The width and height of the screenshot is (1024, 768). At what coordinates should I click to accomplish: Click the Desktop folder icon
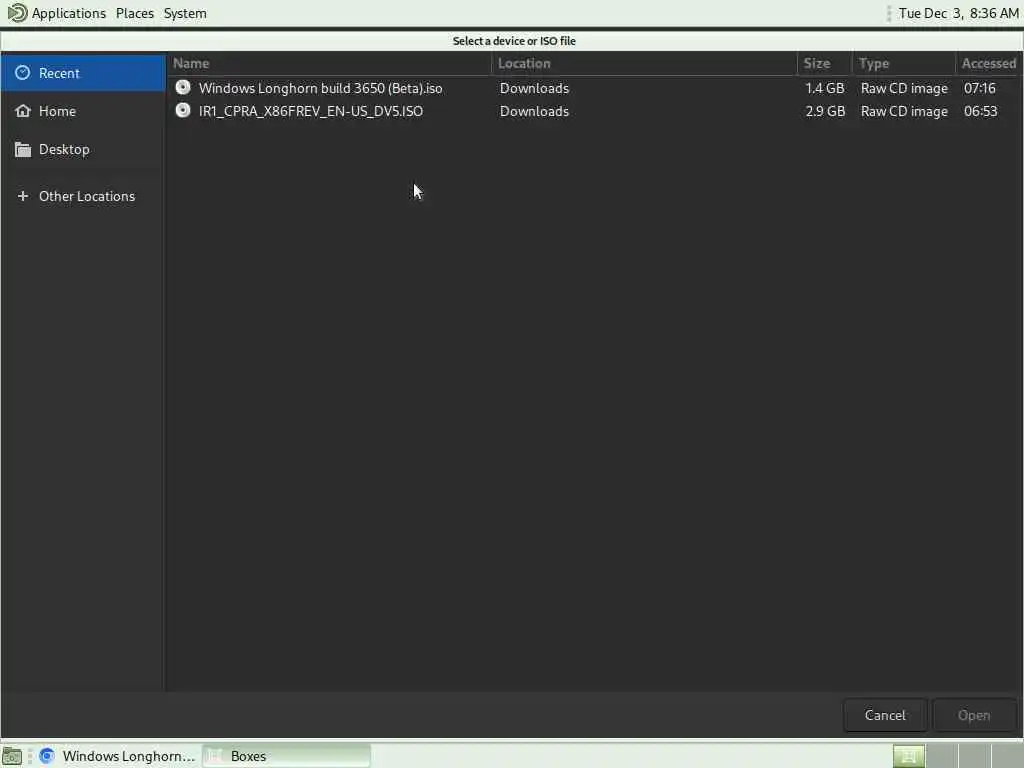tap(23, 150)
